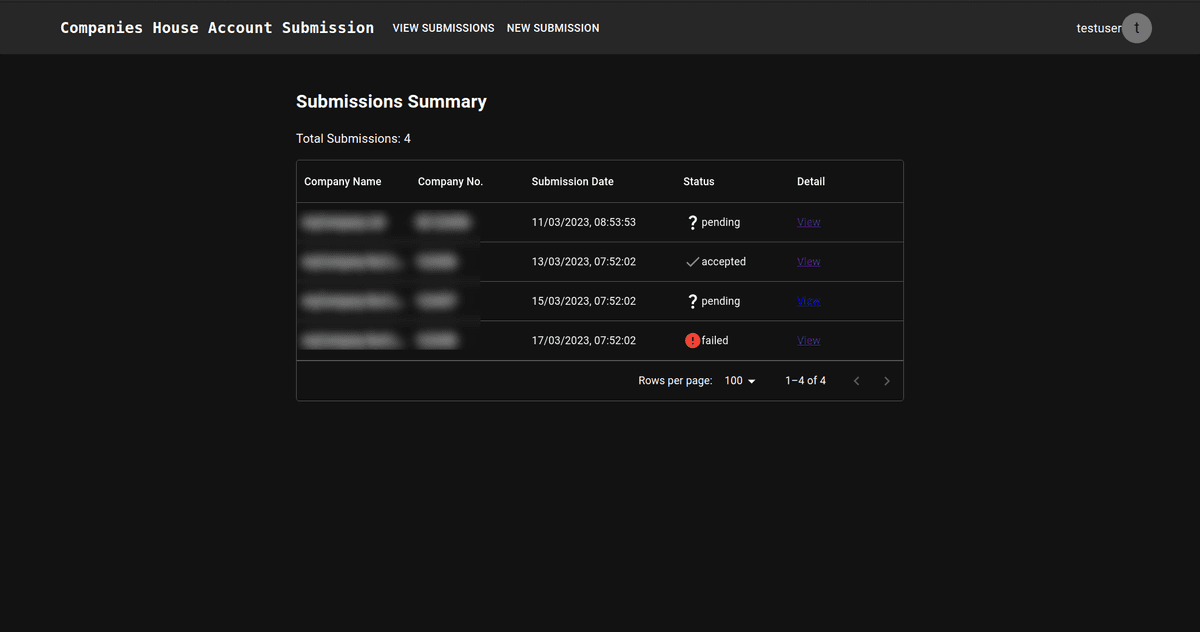1200x632 pixels.
Task: Click the failed status text
Action: (715, 341)
